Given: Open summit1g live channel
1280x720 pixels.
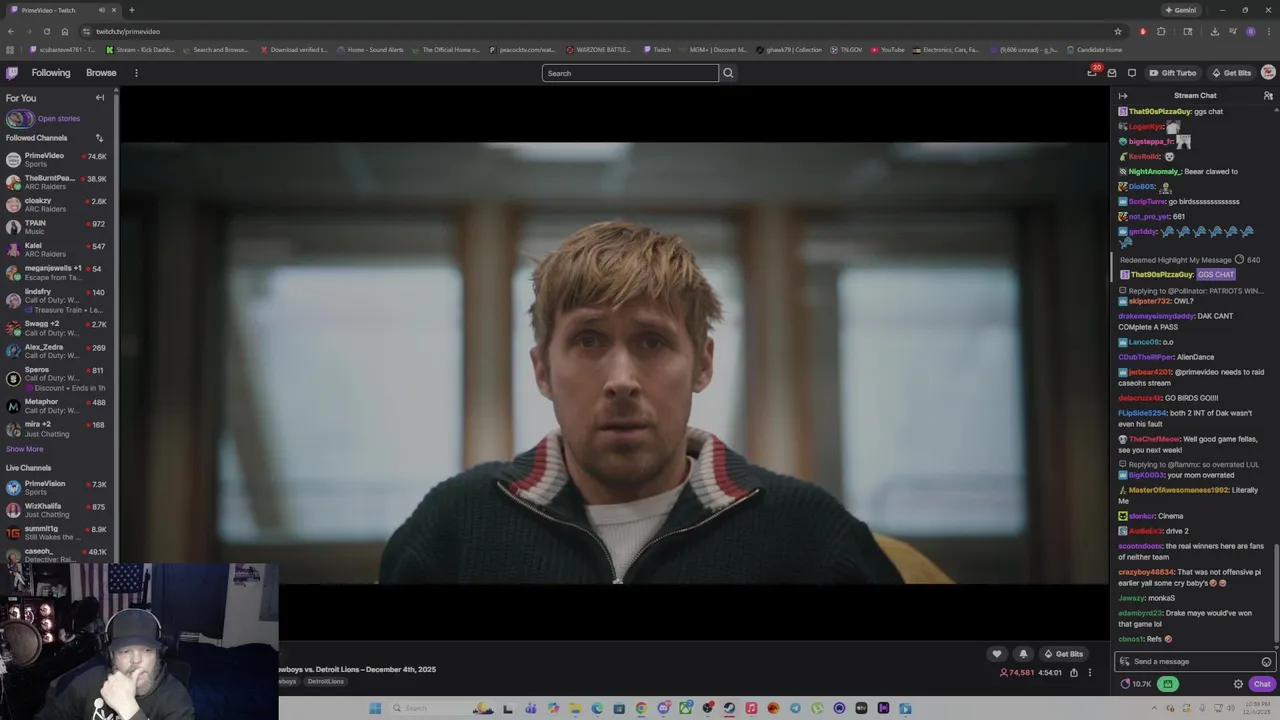Looking at the screenshot, I should point(56,533).
